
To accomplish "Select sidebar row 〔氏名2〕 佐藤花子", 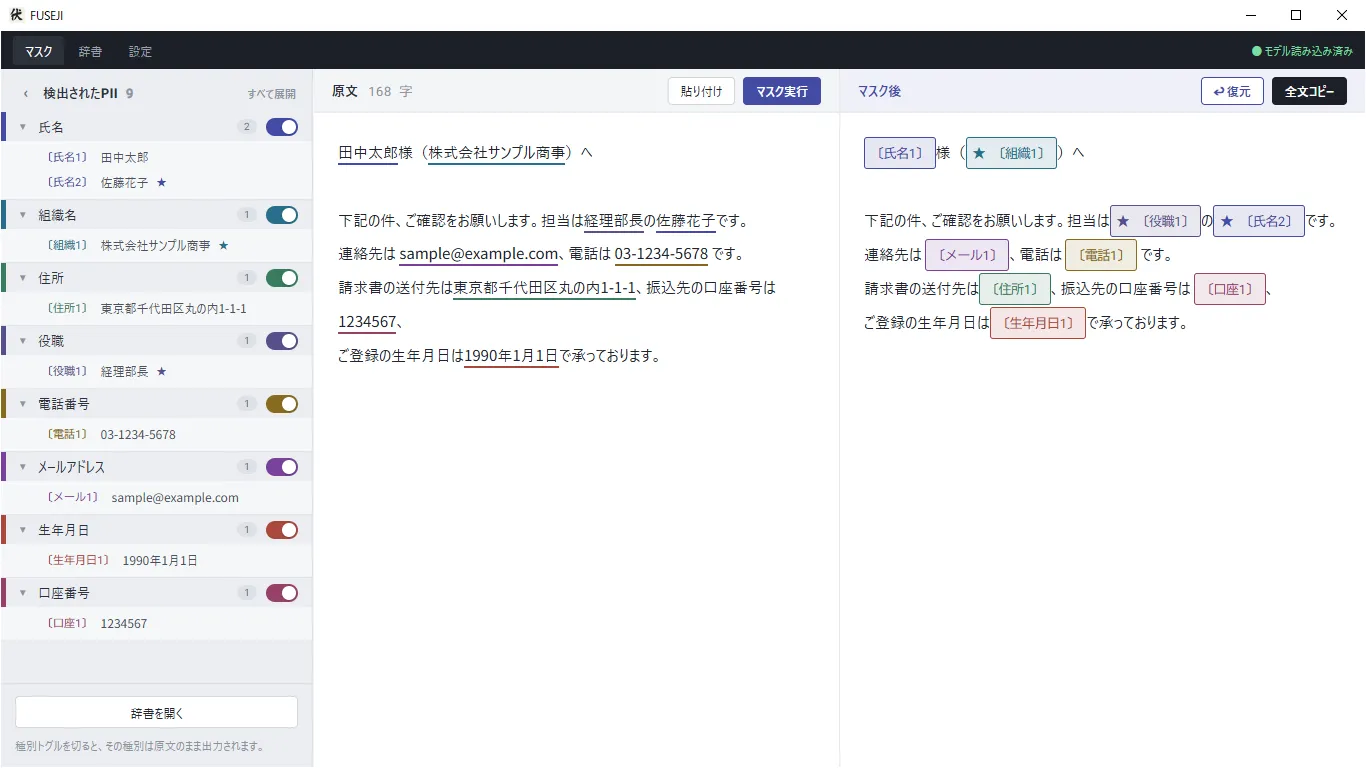I will click(157, 183).
